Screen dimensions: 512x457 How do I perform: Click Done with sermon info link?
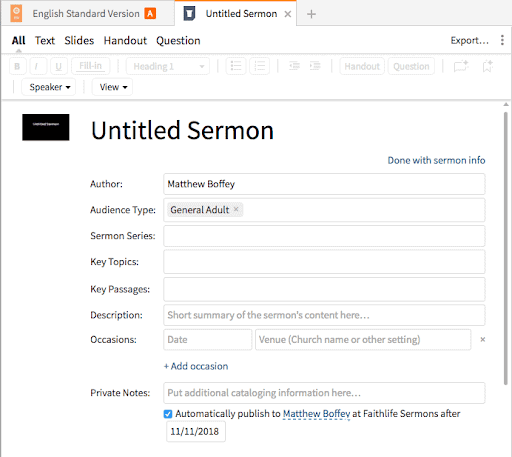tap(436, 160)
